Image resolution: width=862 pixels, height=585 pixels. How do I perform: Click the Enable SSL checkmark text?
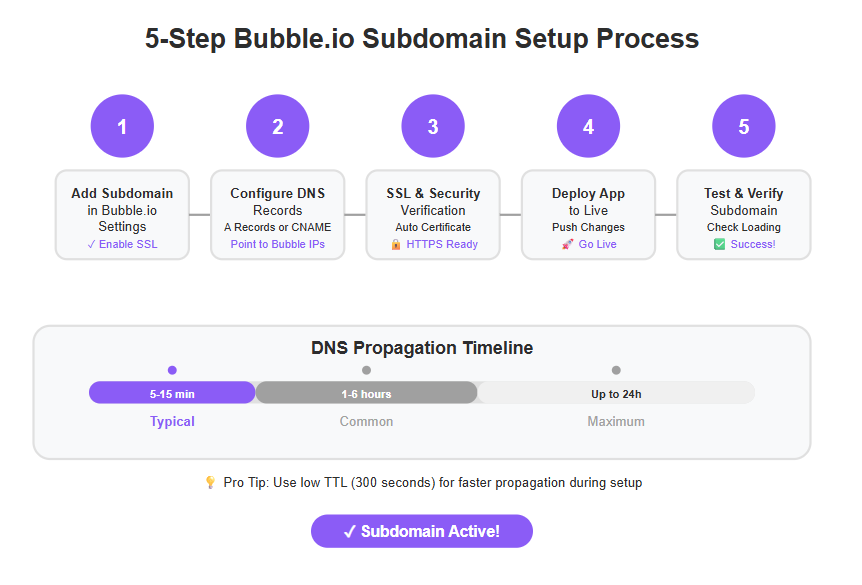[x=122, y=244]
